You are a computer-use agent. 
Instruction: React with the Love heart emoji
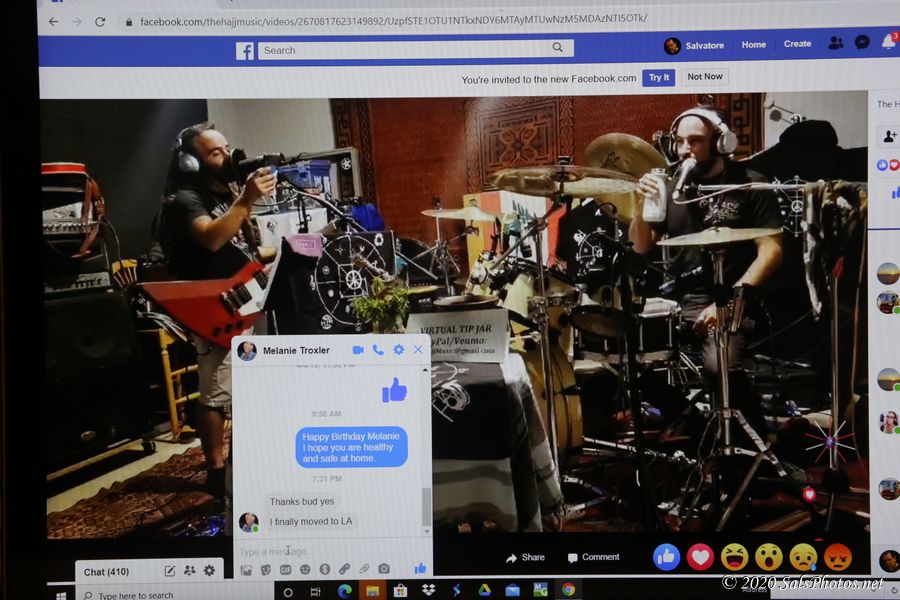pyautogui.click(x=700, y=556)
